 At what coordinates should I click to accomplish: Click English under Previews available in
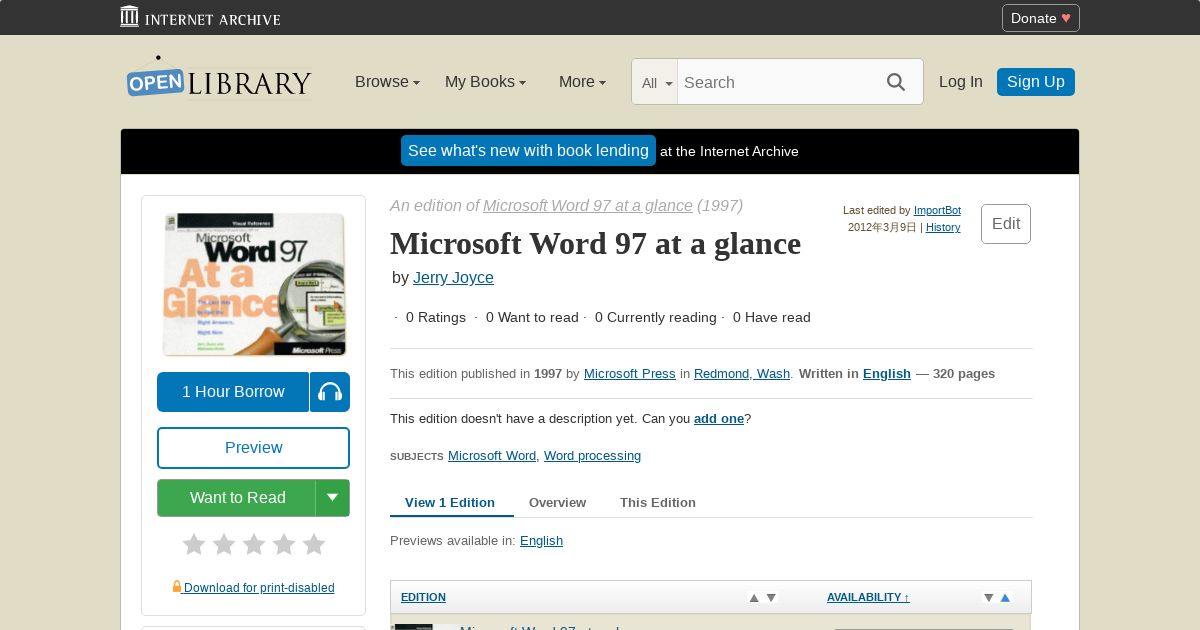point(541,540)
